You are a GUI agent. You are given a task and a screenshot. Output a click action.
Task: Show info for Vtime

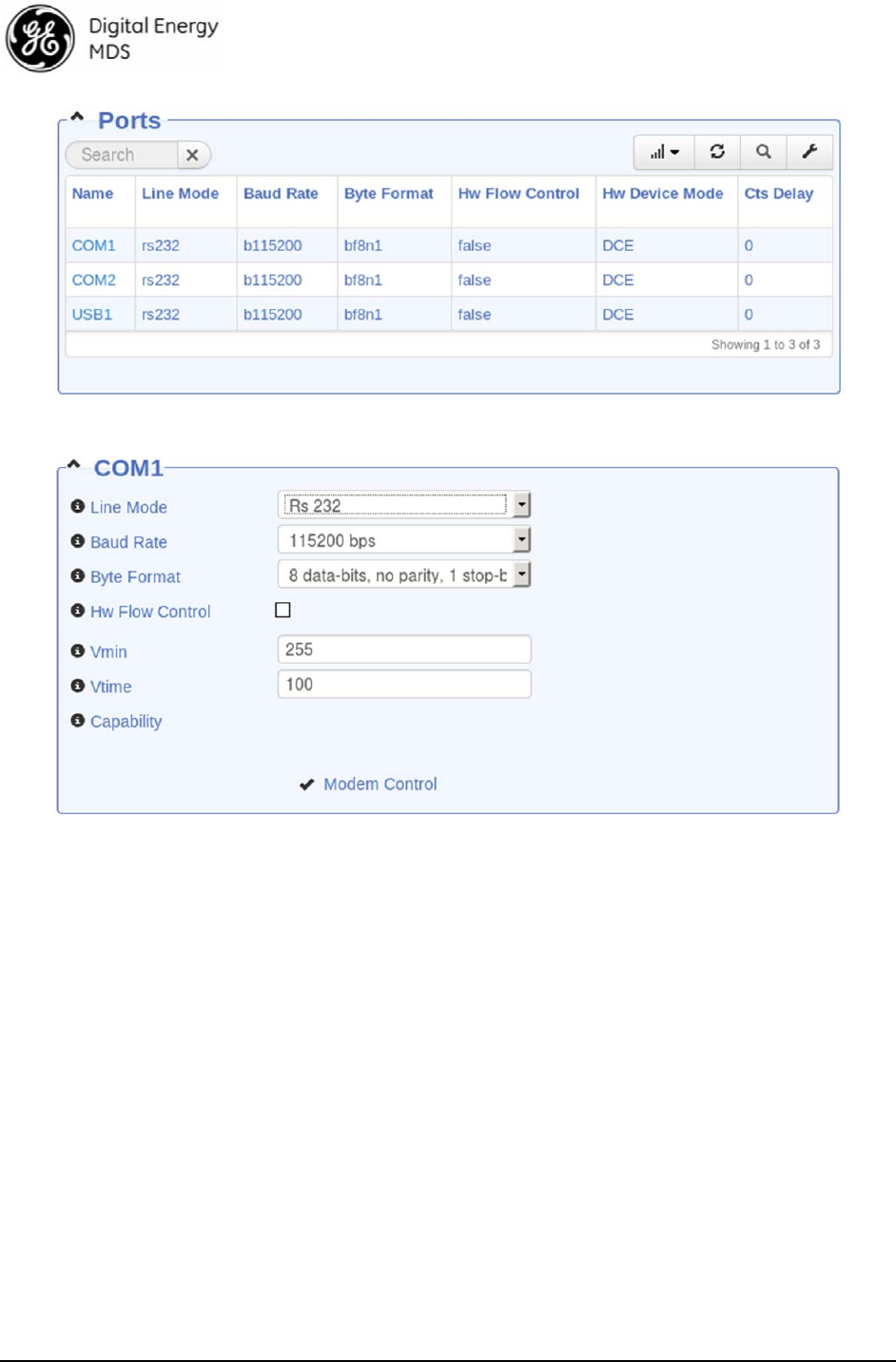tap(78, 686)
